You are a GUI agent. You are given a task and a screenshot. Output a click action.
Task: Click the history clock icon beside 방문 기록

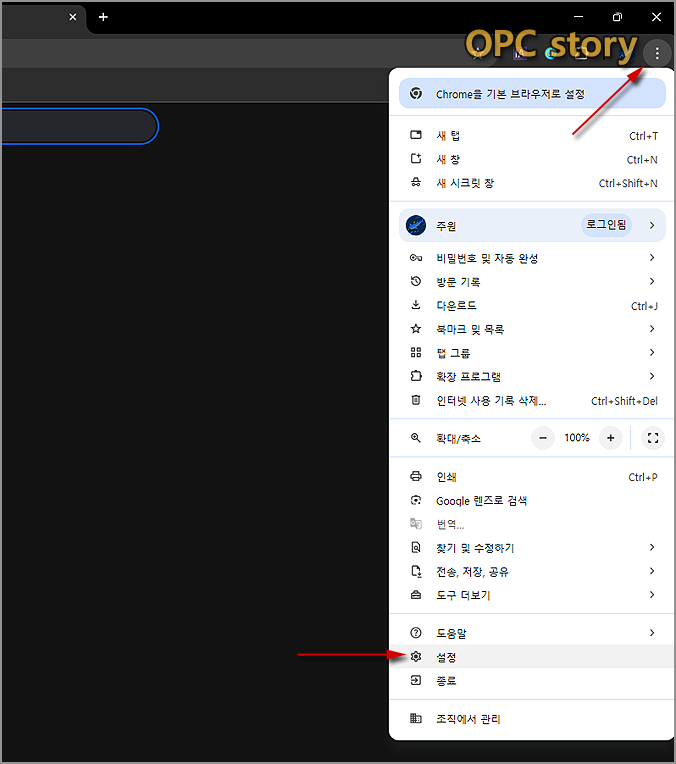[416, 281]
